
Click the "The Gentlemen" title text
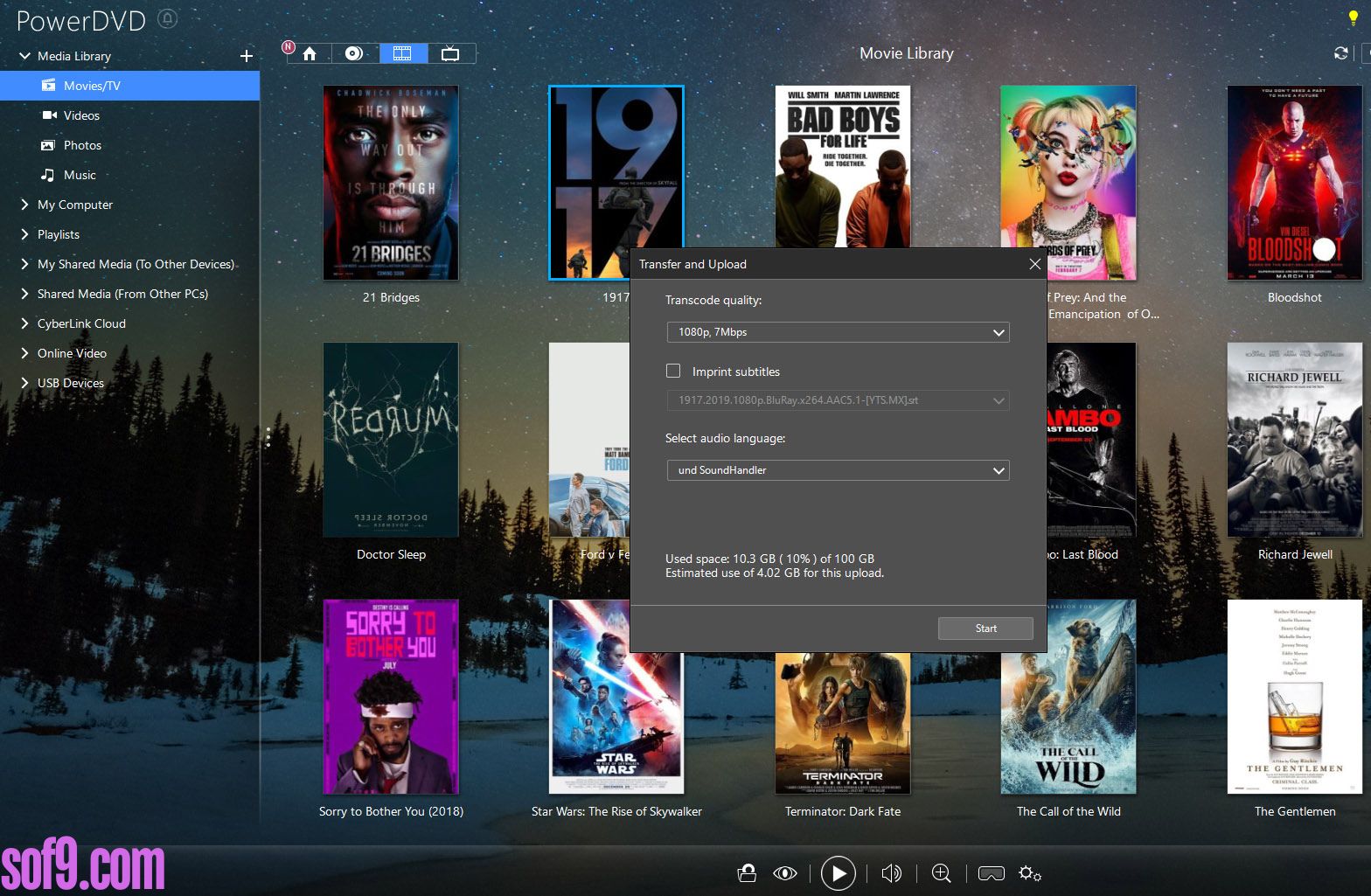pos(1294,811)
